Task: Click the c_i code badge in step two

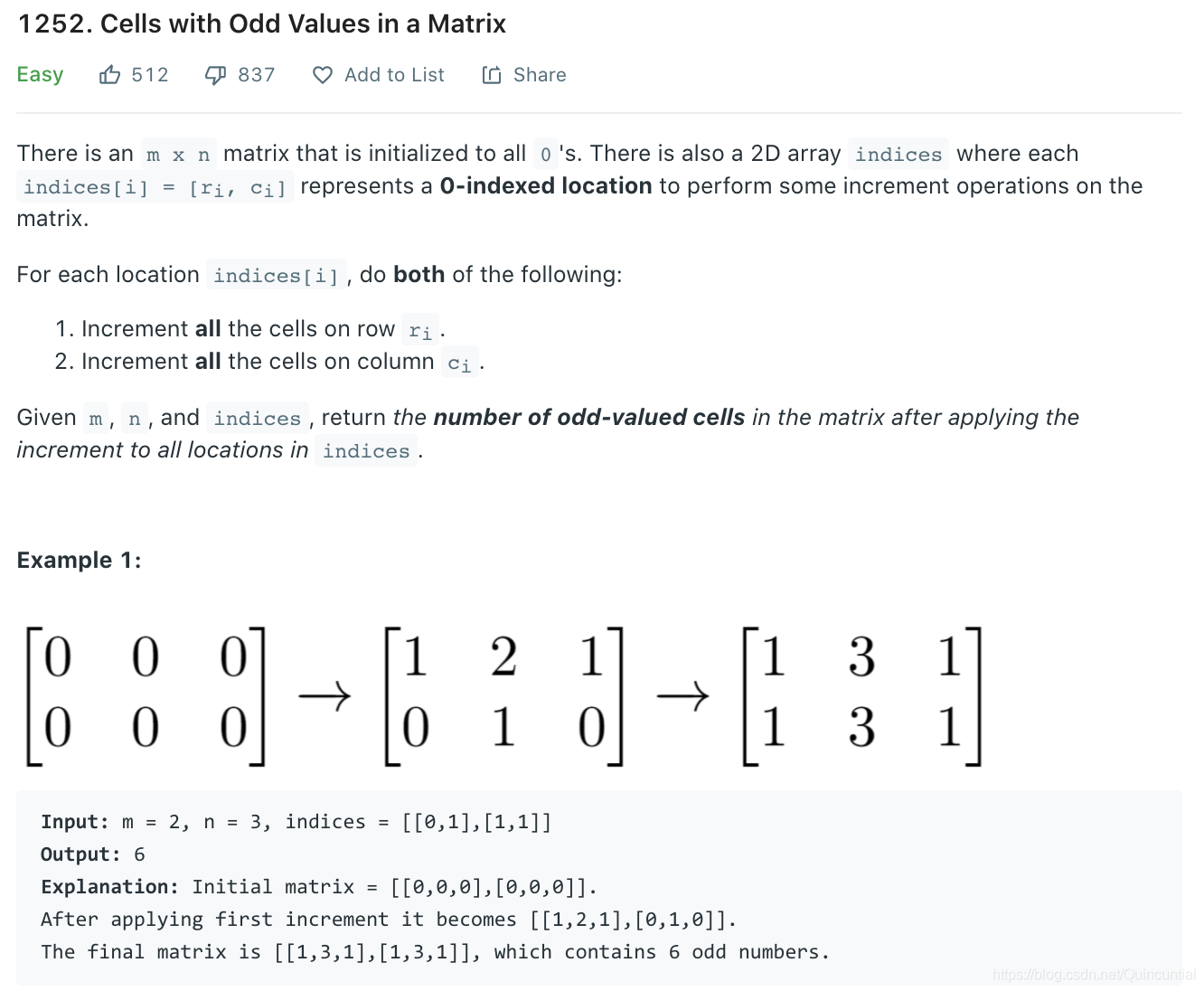Action: point(459,362)
